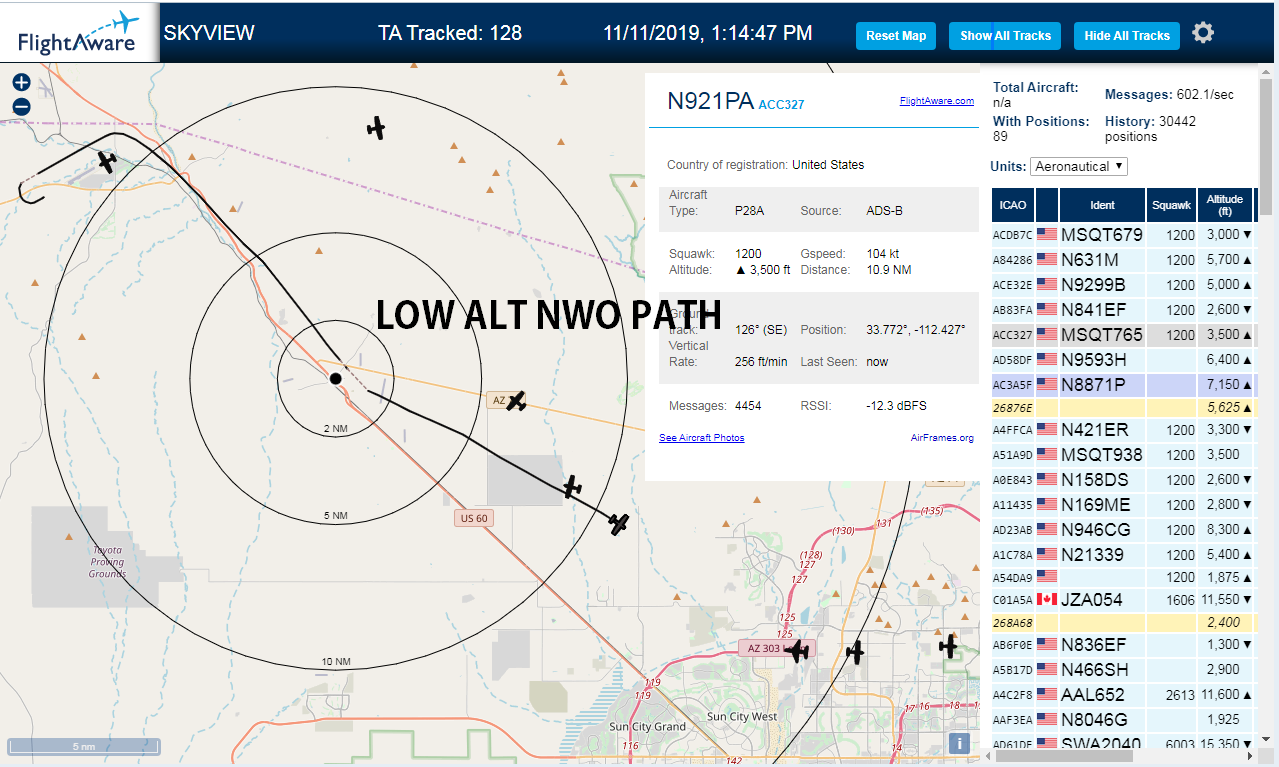Select the N836EF aircraft row
This screenshot has height=767, width=1279.
pyautogui.click(x=1123, y=645)
